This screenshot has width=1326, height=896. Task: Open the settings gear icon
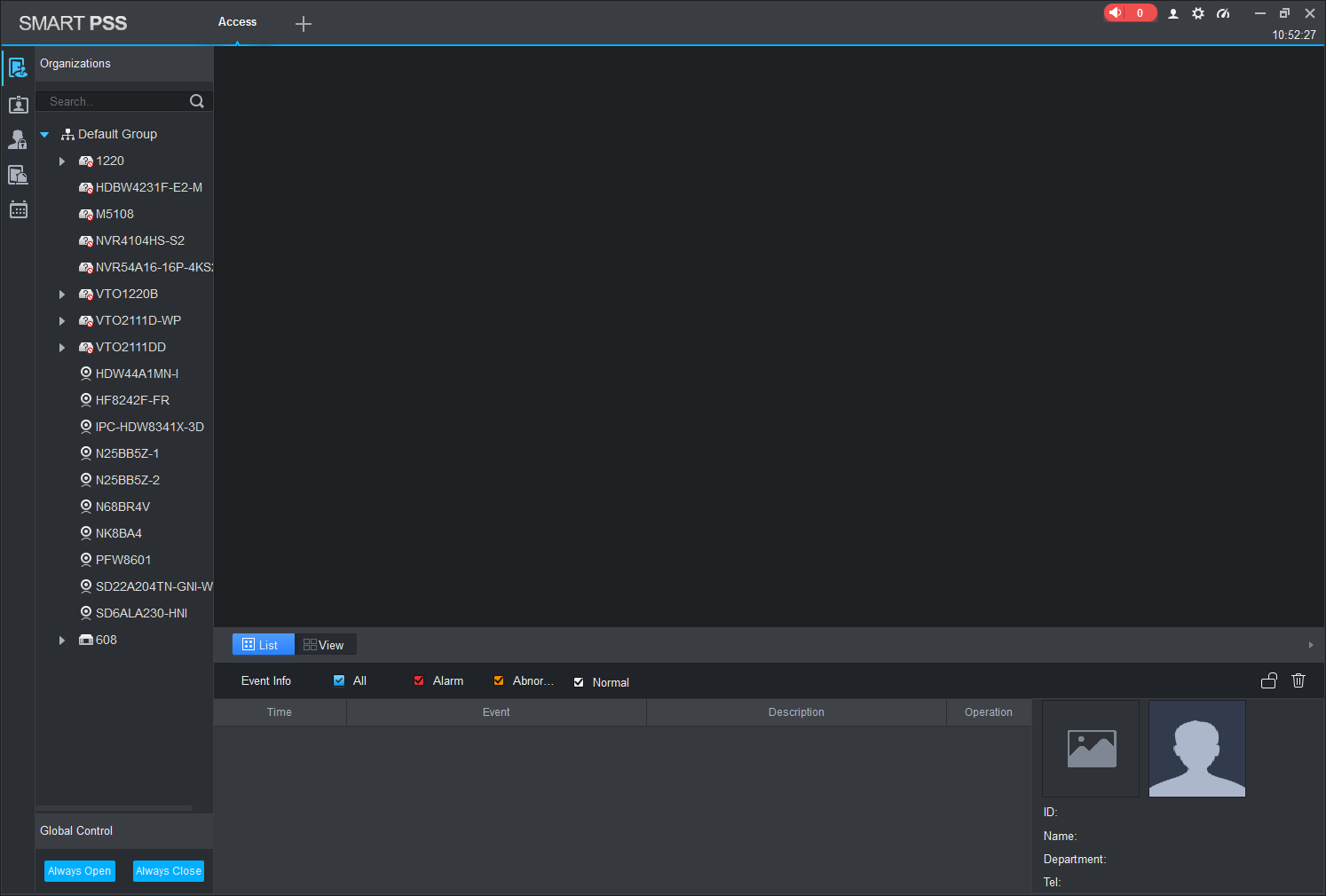tap(1198, 13)
